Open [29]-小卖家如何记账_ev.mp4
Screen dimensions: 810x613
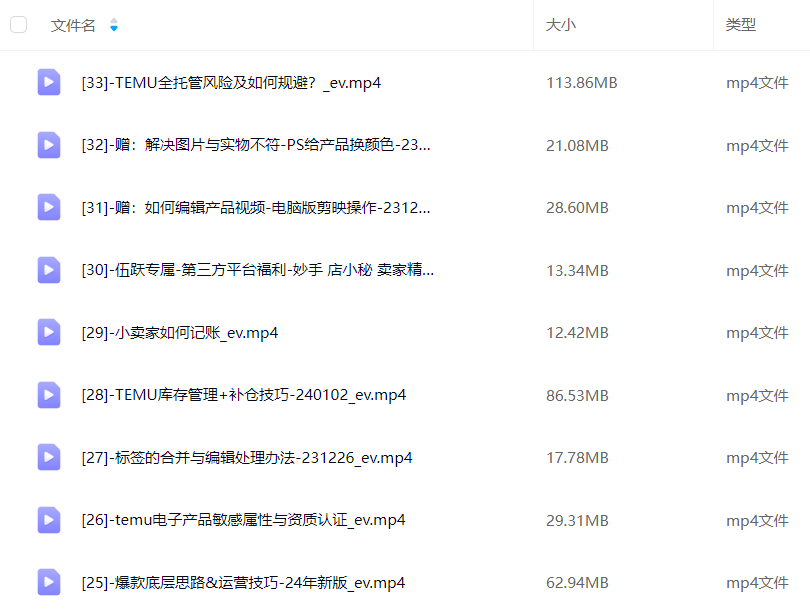[179, 333]
